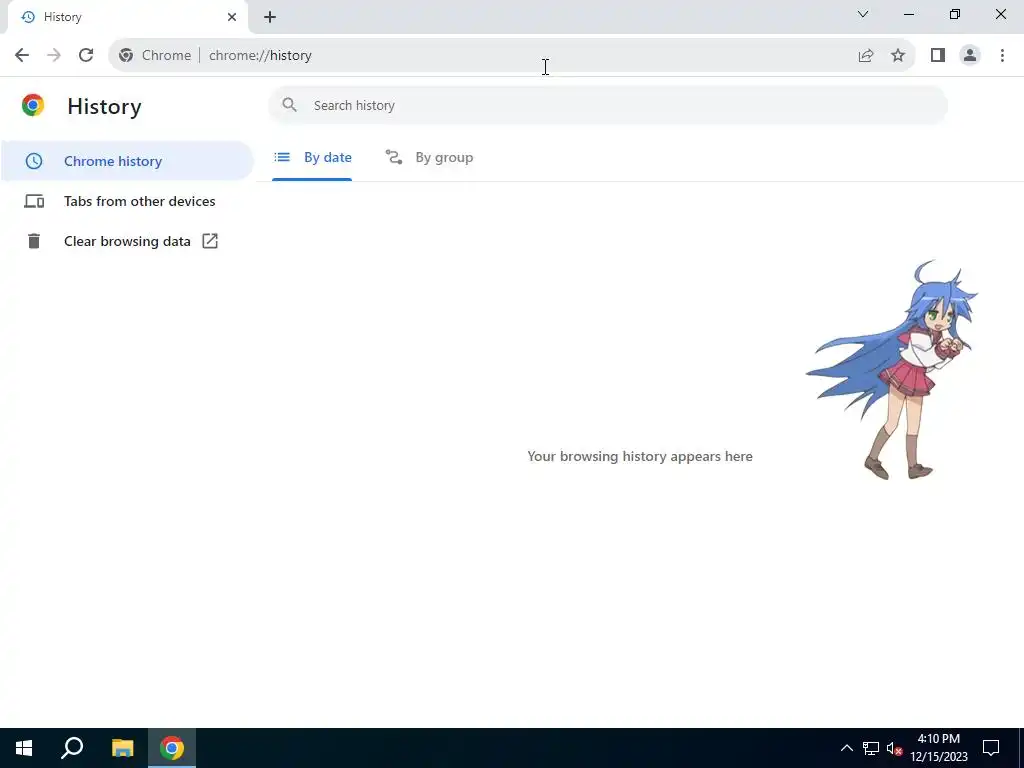Show hidden system tray icons
The width and height of the screenshot is (1024, 768).
point(846,748)
